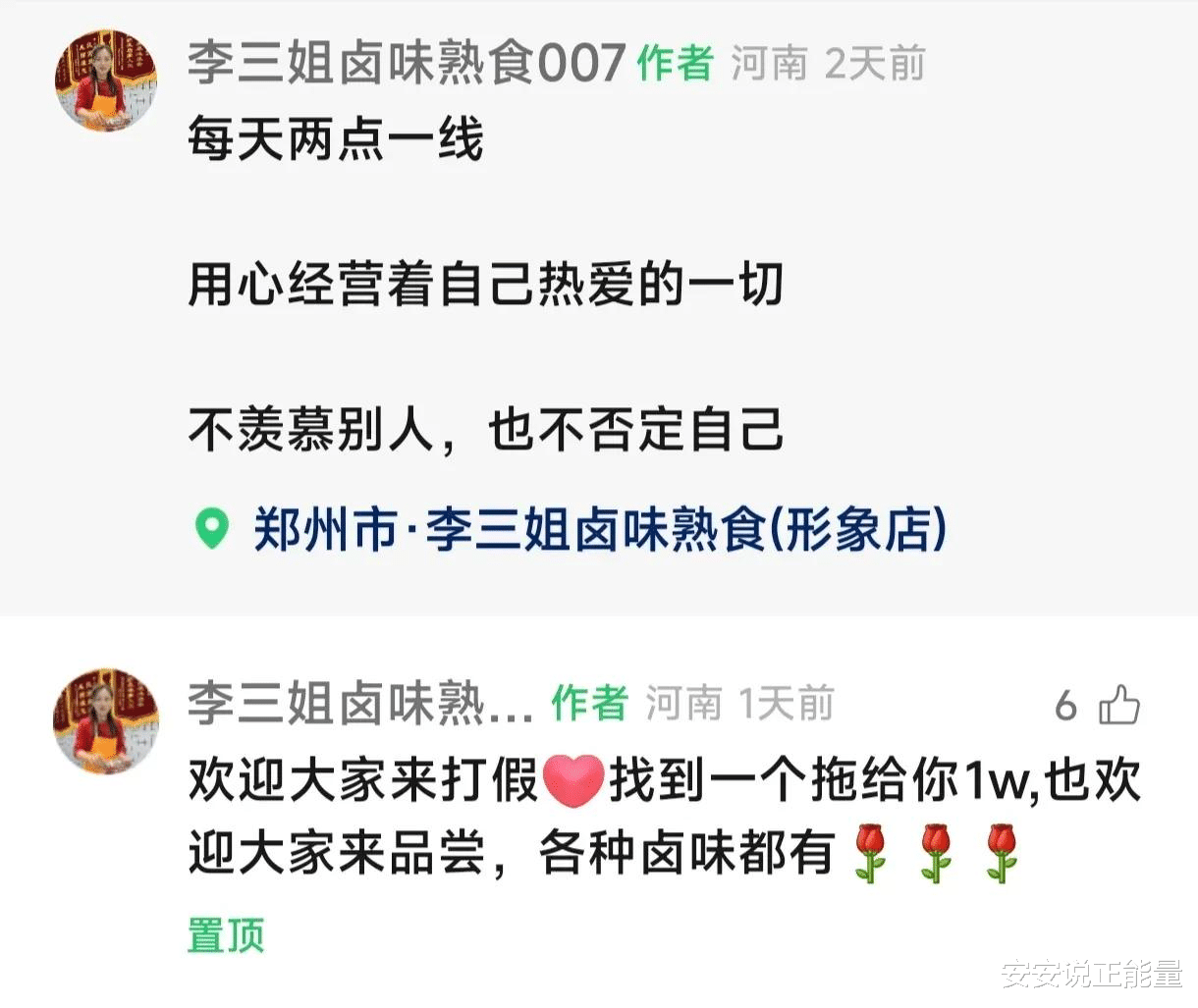
Task: Tap the like count 6
Action: pos(1066,706)
